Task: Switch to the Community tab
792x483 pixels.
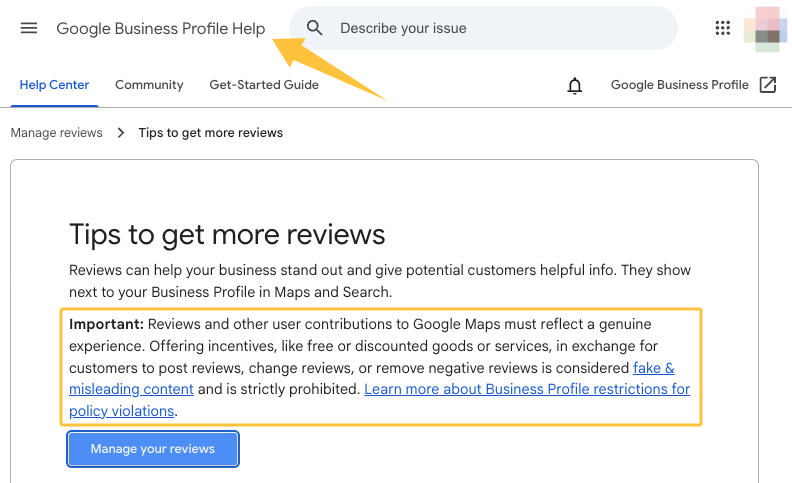Action: (x=149, y=85)
